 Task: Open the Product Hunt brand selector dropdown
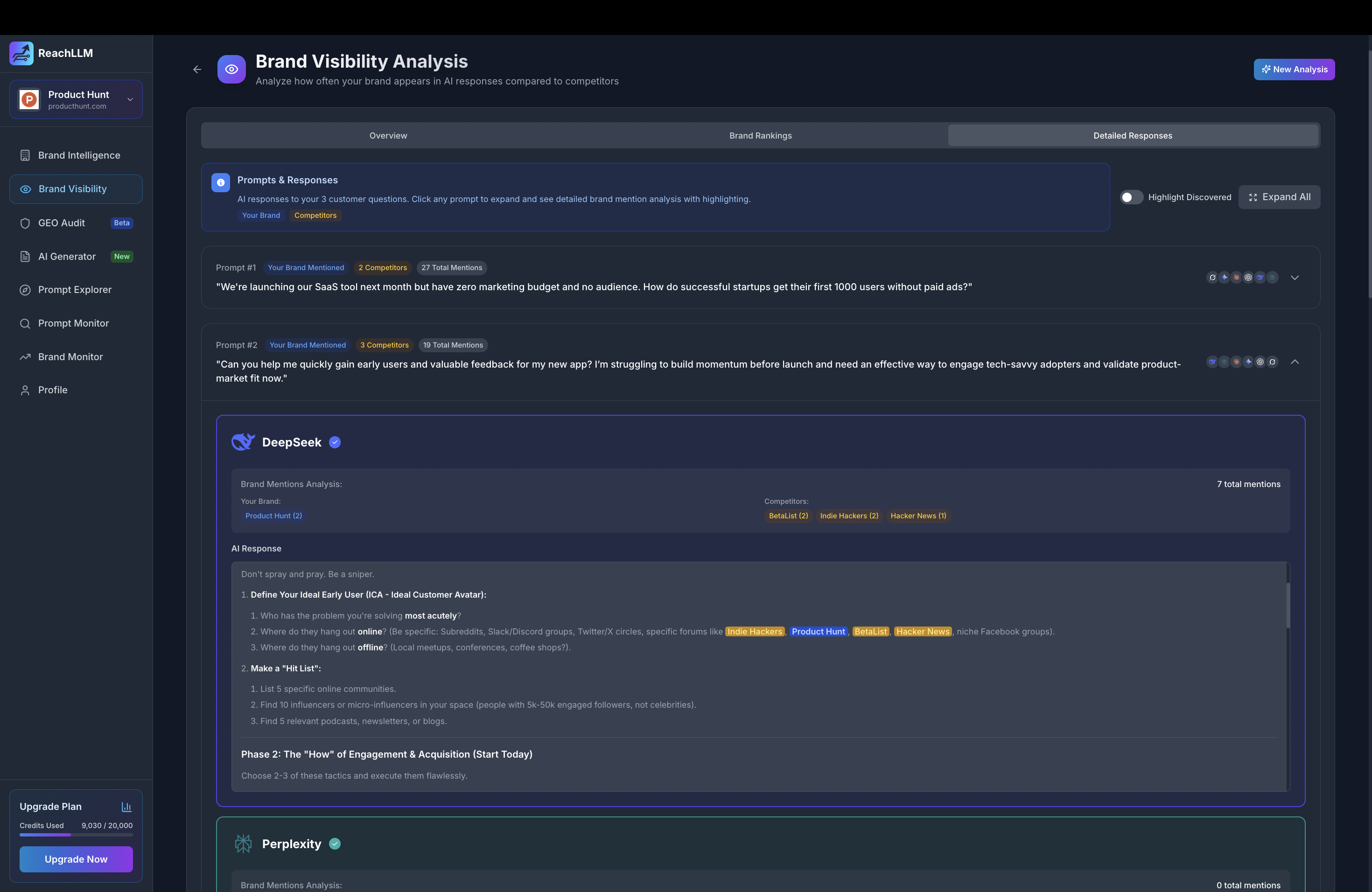(x=76, y=99)
